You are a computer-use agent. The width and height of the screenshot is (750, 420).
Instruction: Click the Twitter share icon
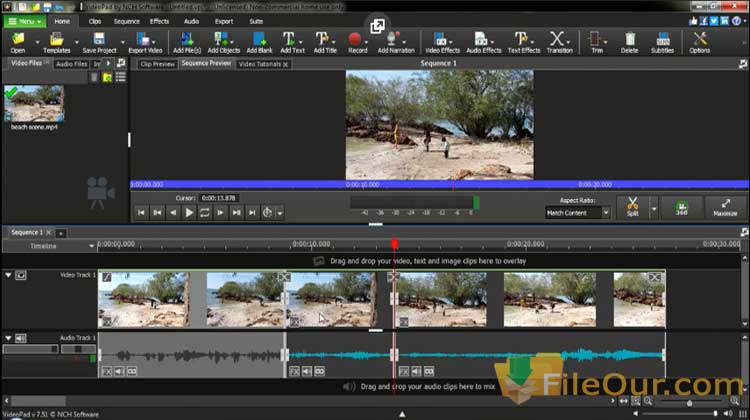click(x=714, y=21)
